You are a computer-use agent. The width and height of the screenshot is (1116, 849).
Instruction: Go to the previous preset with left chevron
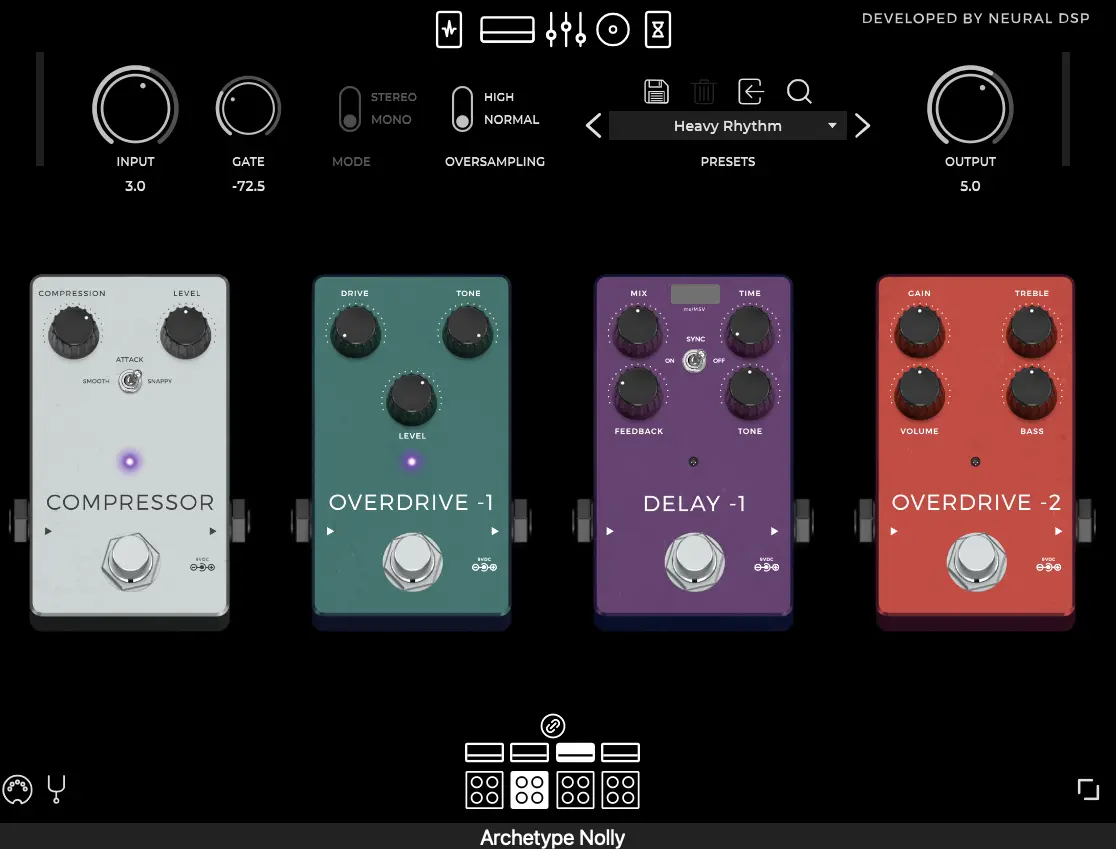click(594, 126)
